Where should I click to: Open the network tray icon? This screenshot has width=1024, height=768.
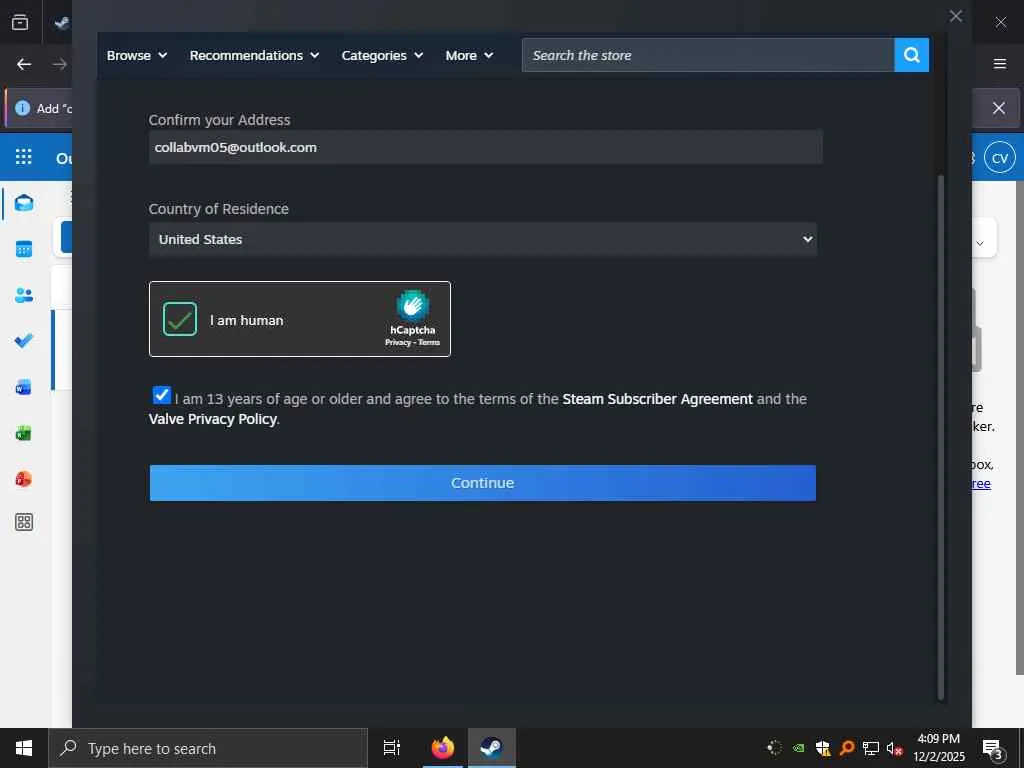pos(870,748)
